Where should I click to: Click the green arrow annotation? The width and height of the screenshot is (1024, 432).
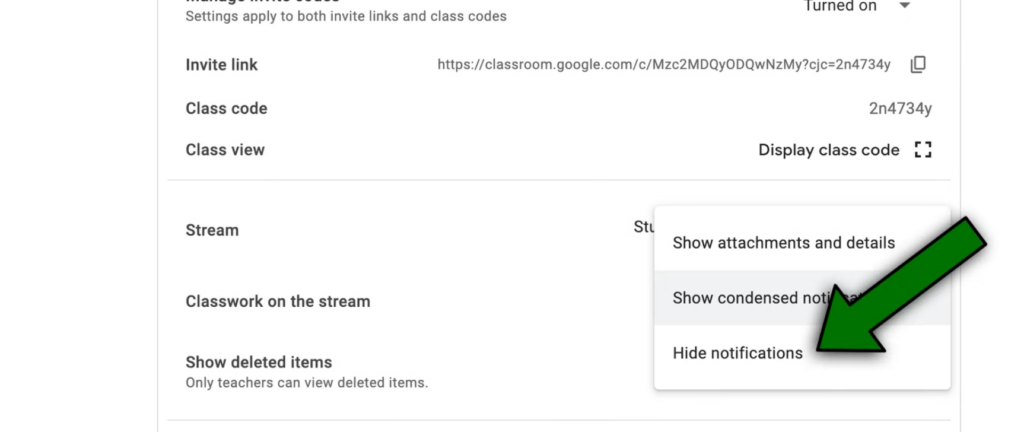pos(901,287)
